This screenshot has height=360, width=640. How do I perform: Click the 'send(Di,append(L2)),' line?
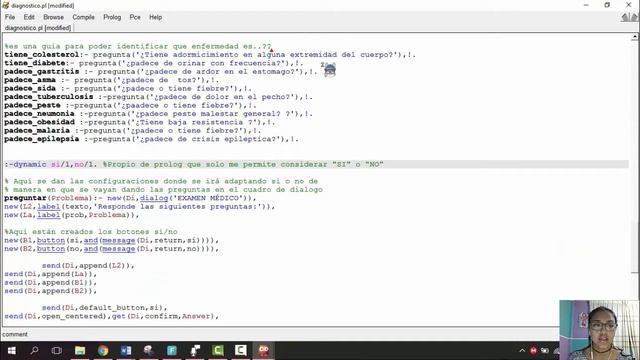[88, 265]
